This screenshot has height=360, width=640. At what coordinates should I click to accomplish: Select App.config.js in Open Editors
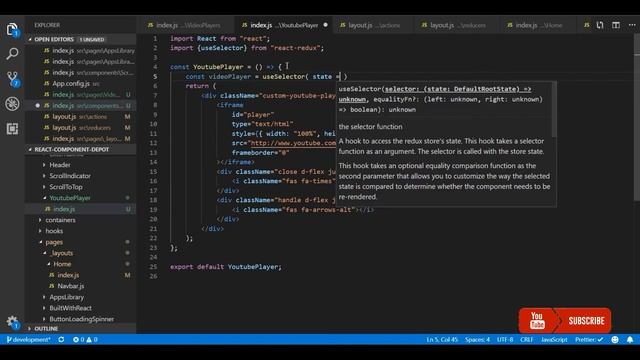click(80, 83)
